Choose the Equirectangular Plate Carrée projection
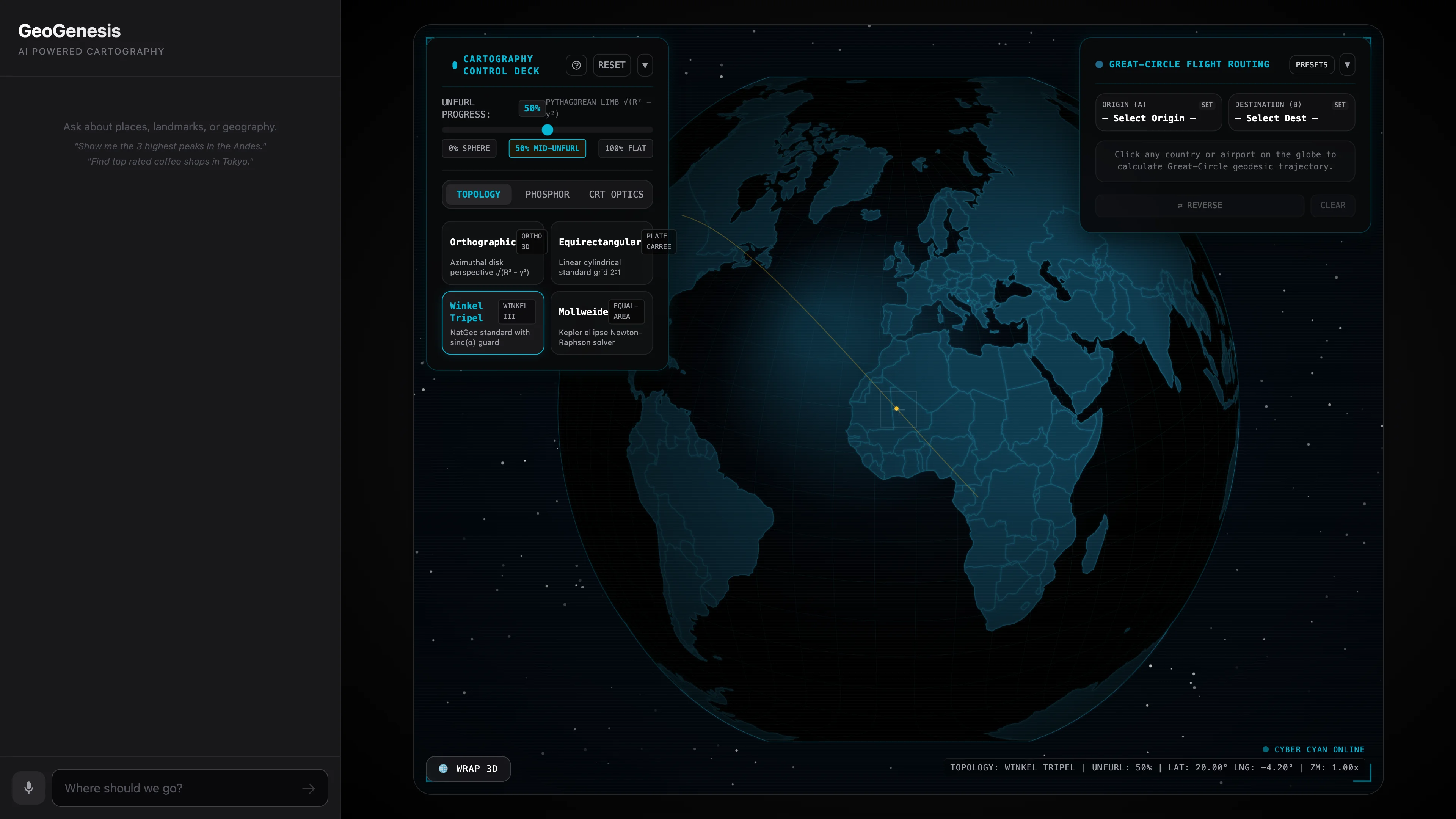Viewport: 1456px width, 819px height. (601, 253)
